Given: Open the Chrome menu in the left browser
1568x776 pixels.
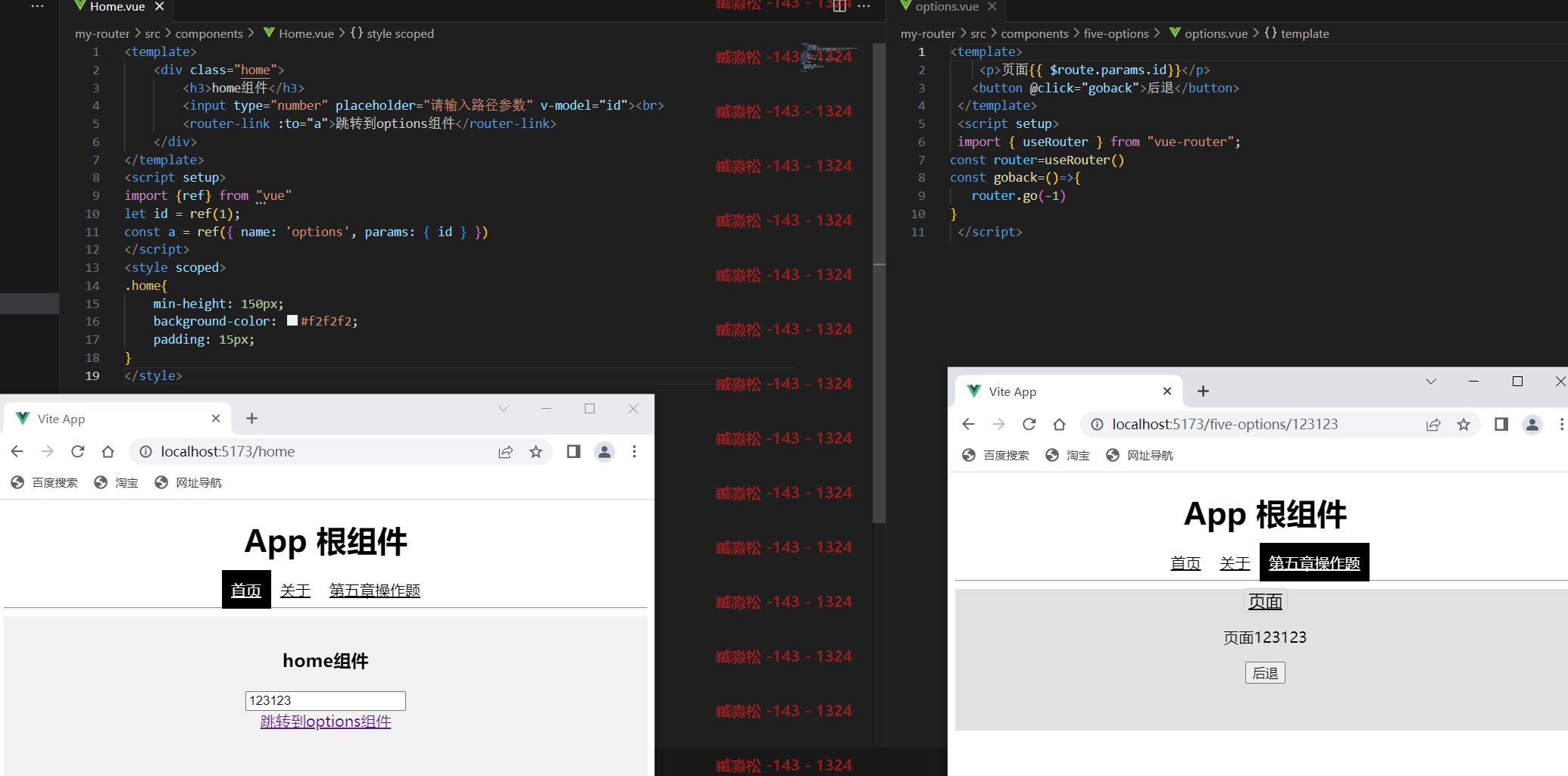Looking at the screenshot, I should tap(635, 452).
